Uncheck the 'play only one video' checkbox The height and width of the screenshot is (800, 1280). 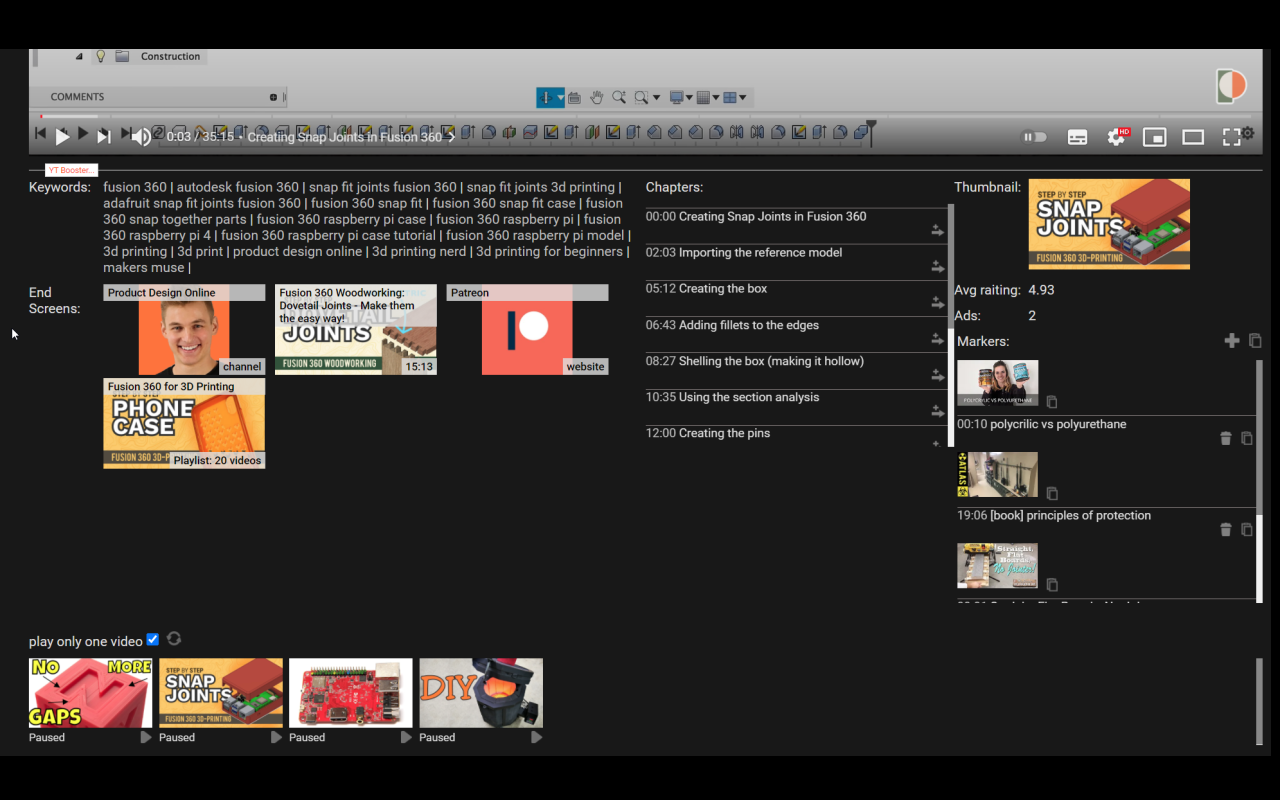click(153, 640)
